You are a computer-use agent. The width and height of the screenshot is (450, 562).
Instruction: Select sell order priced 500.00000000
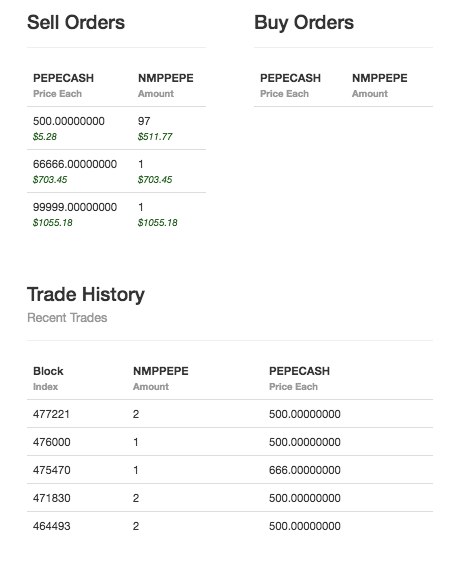[116, 128]
